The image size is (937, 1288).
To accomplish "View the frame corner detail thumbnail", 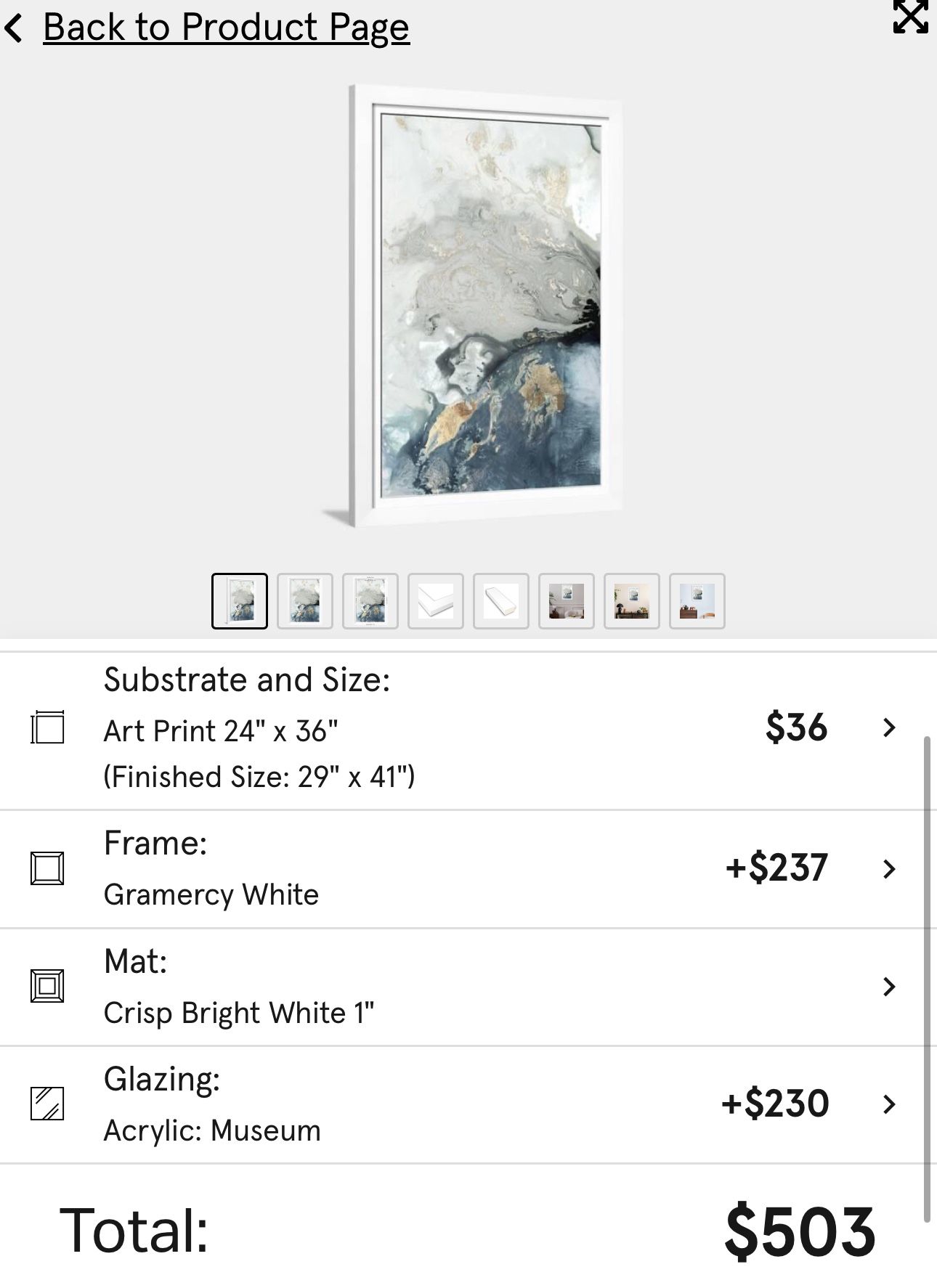I will [436, 601].
